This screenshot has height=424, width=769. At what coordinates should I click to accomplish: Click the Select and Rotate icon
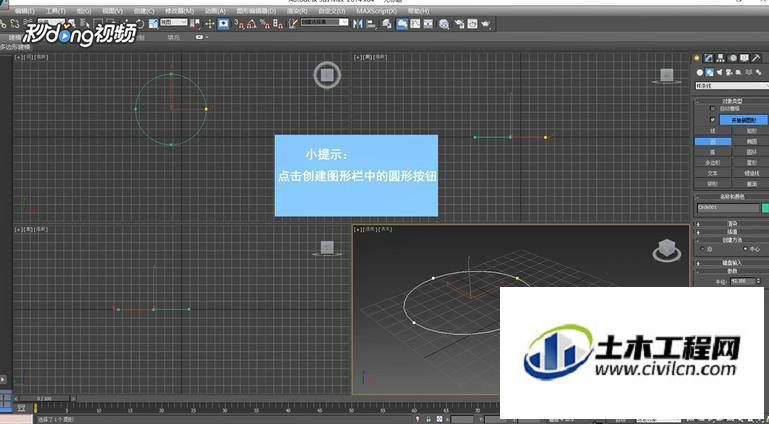[140, 23]
